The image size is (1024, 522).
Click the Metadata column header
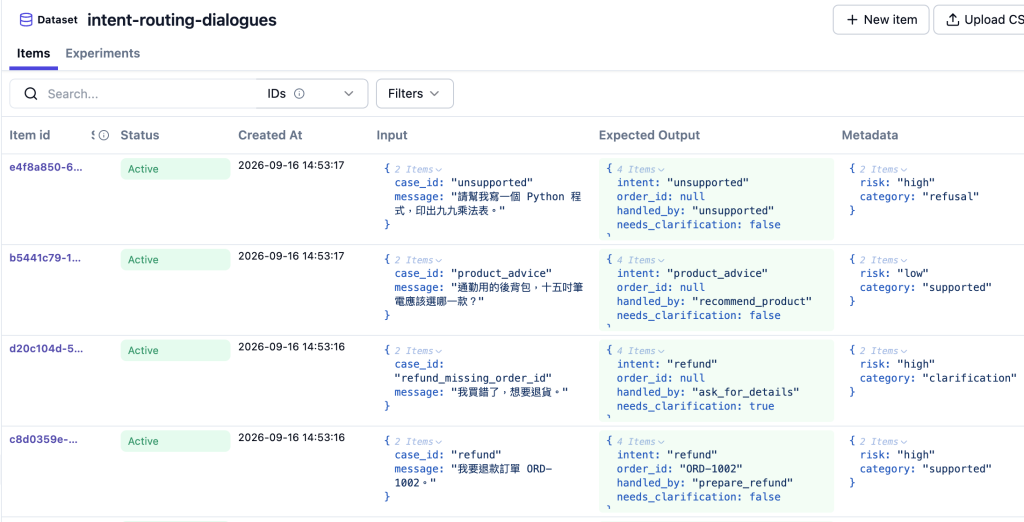pos(870,135)
